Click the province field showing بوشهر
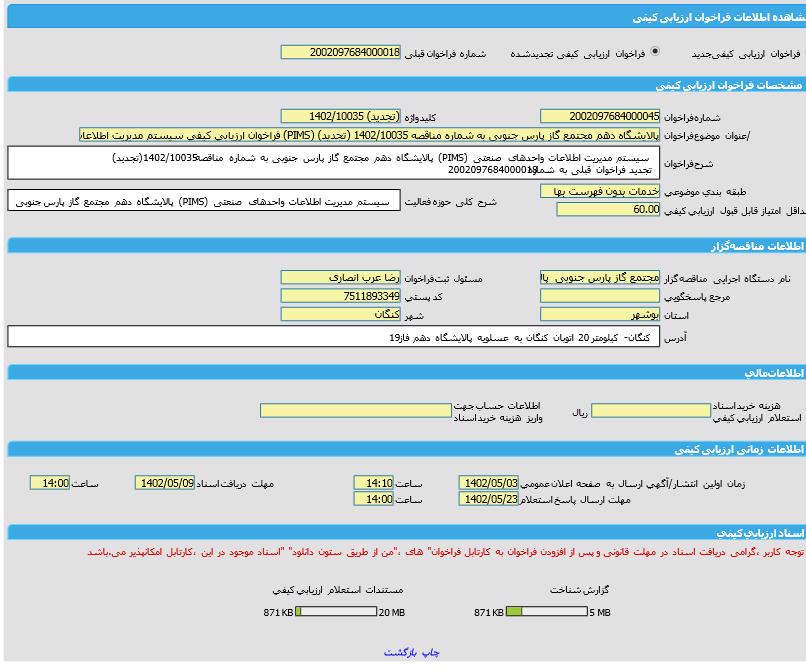This screenshot has height=670, width=806. click(599, 314)
